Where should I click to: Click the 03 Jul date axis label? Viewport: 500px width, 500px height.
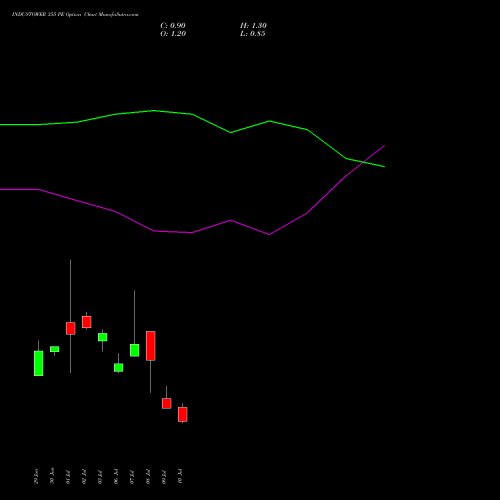[x=100, y=477]
